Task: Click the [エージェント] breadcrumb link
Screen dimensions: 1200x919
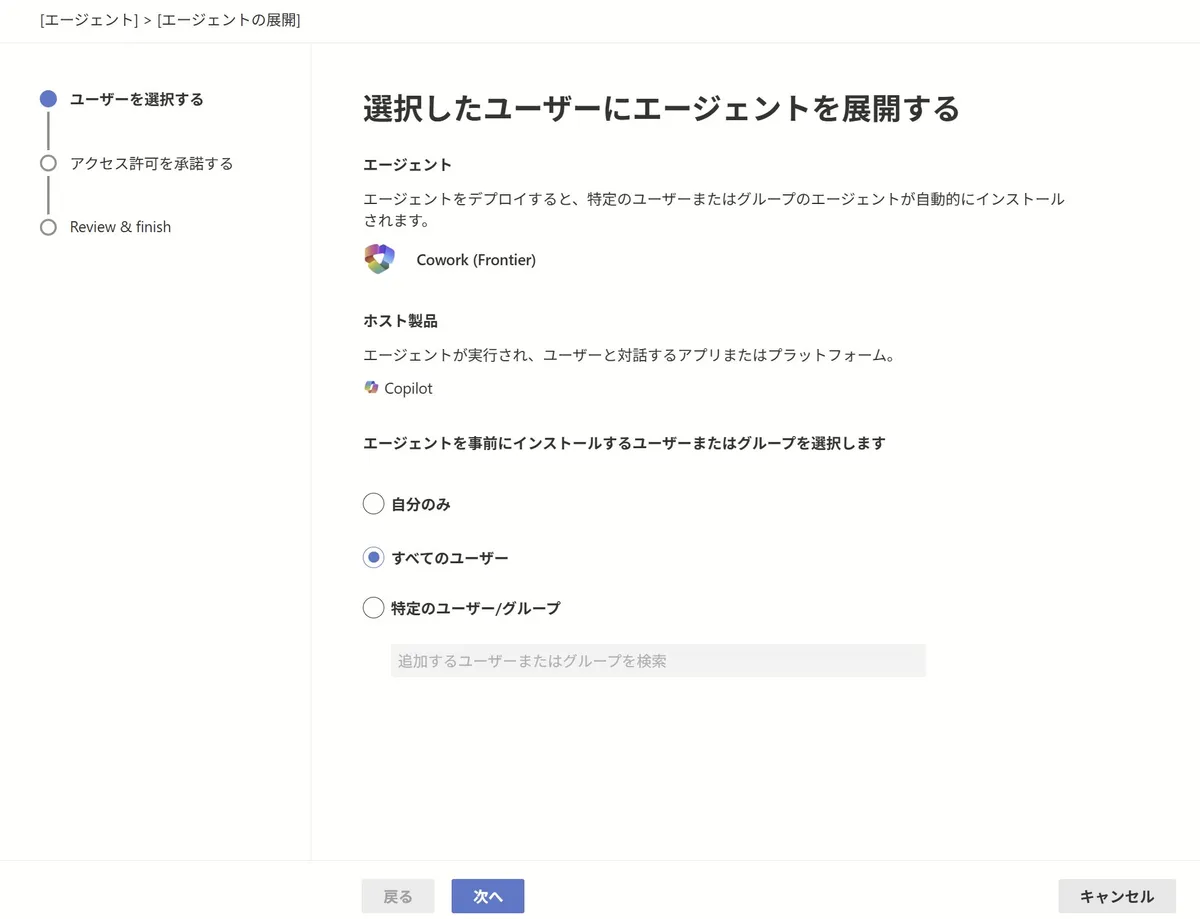Action: click(89, 20)
